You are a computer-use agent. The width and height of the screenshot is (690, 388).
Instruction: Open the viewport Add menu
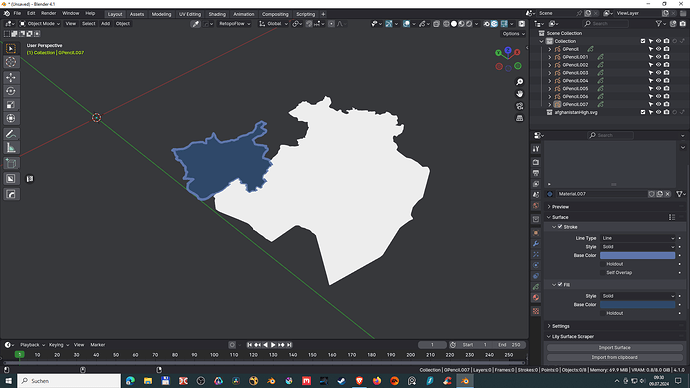point(105,24)
